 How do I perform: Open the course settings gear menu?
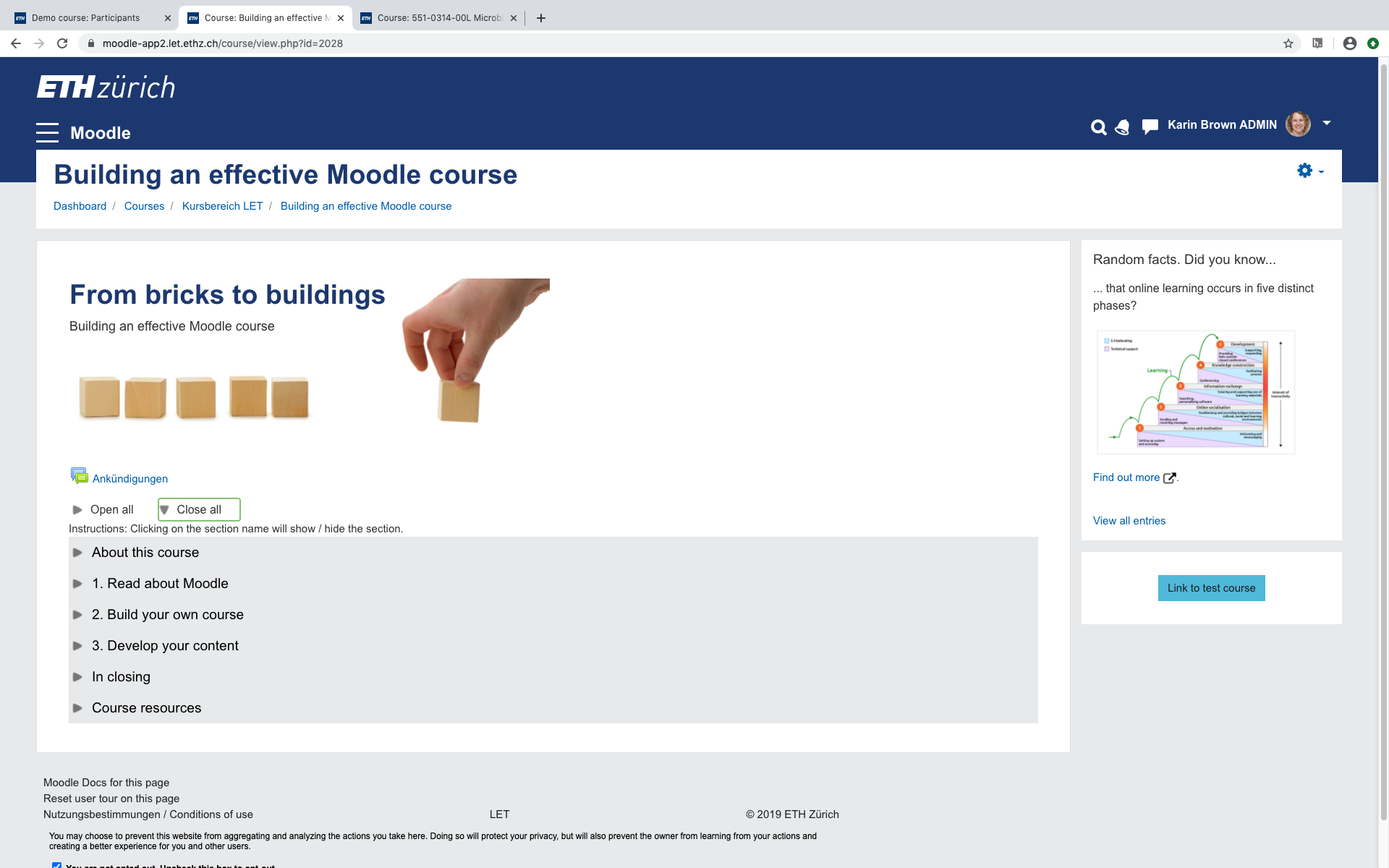1310,171
